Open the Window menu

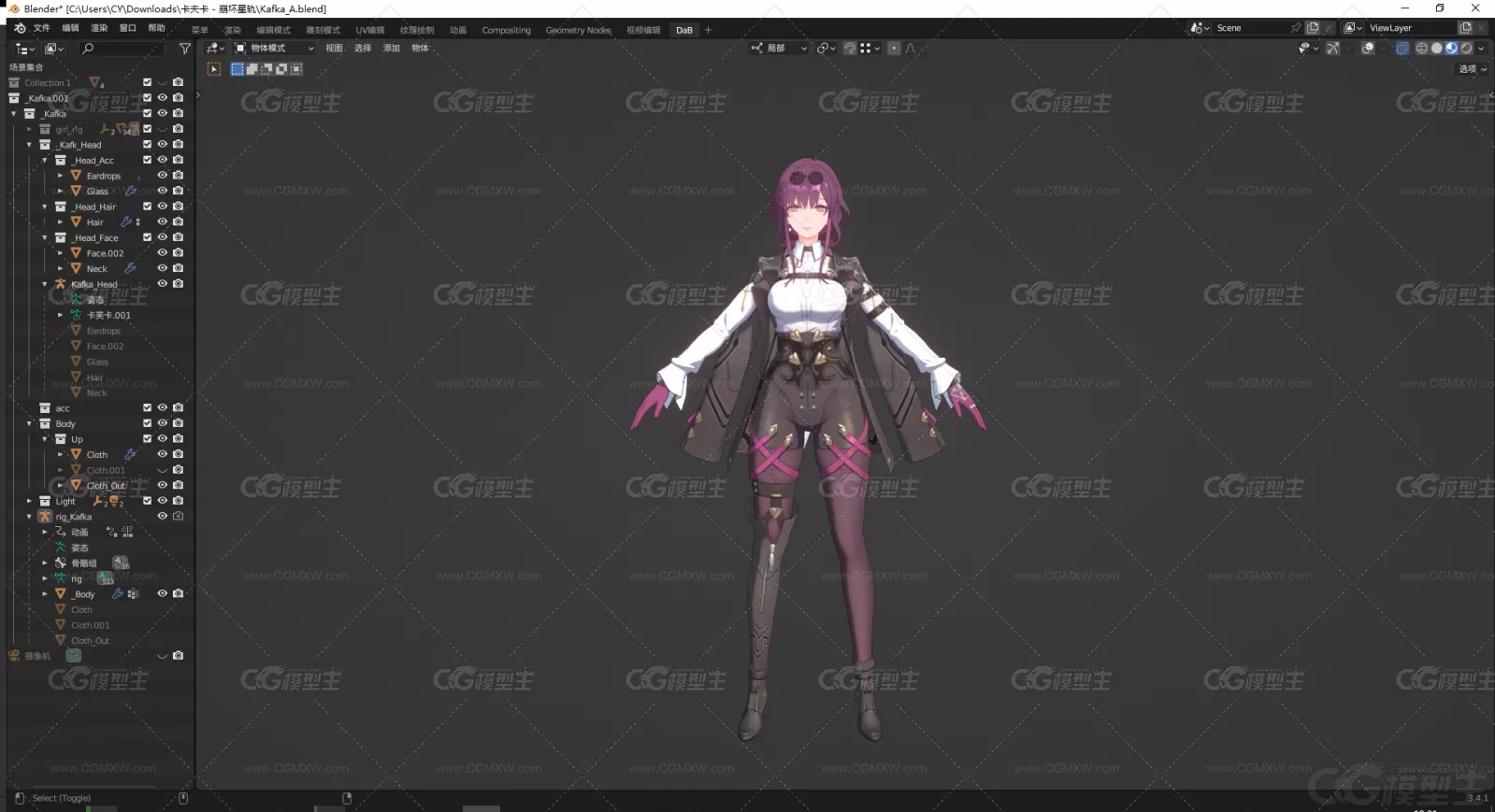click(128, 28)
